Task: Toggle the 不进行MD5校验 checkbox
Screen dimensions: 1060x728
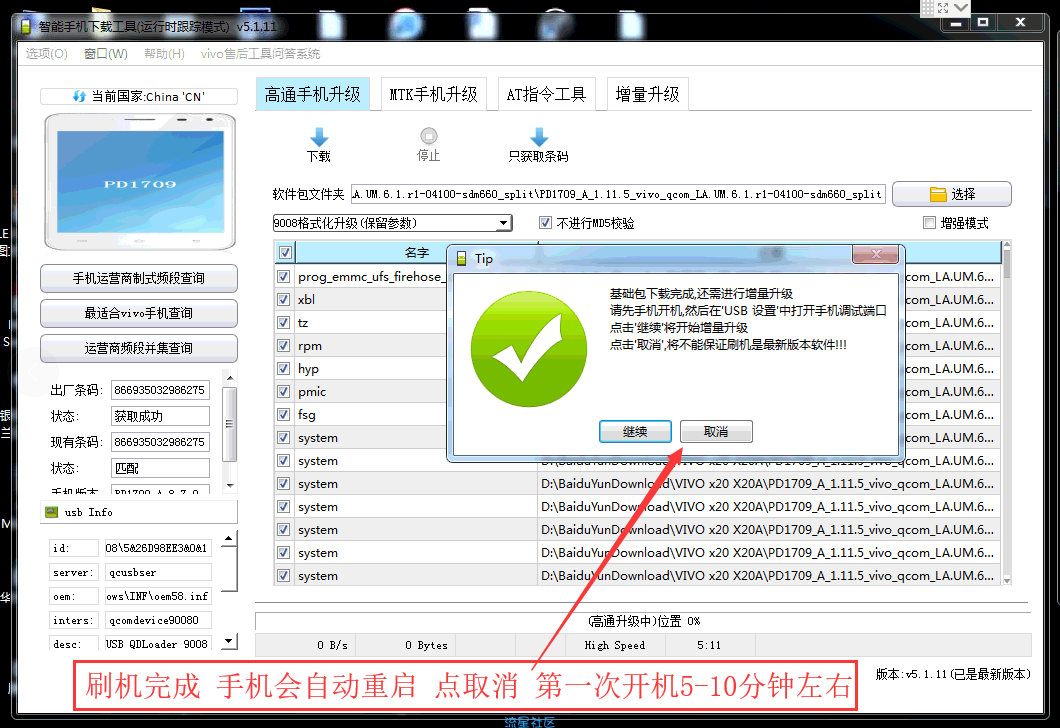Action: pyautogui.click(x=545, y=222)
